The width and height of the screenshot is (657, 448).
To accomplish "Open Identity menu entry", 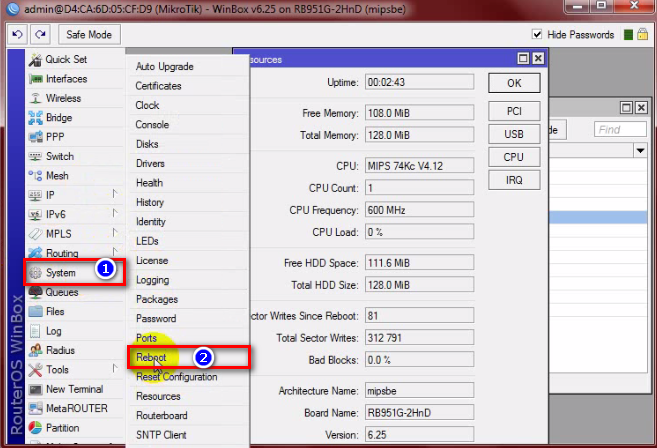I will pos(151,222).
